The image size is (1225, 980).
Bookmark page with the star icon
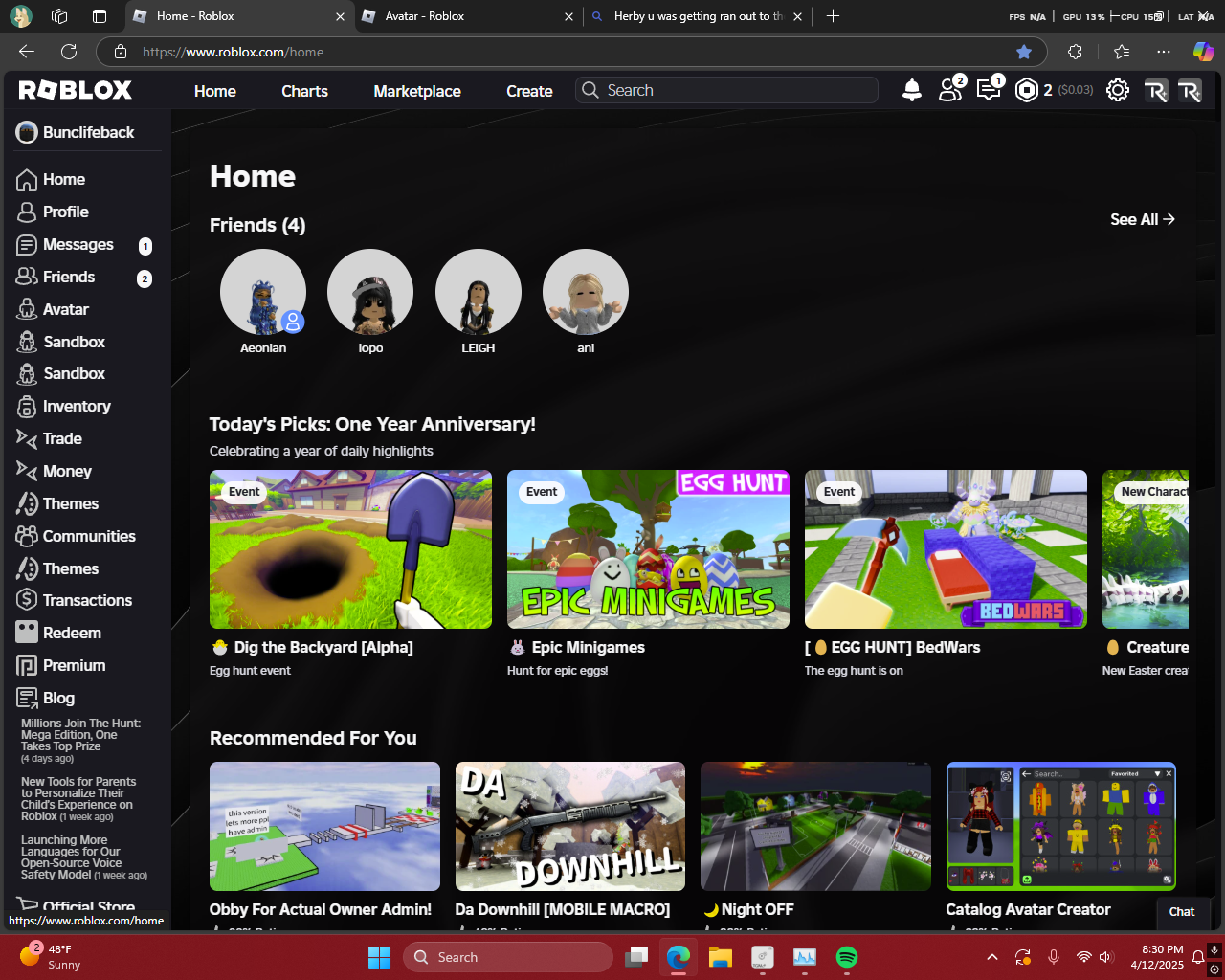click(x=1024, y=52)
